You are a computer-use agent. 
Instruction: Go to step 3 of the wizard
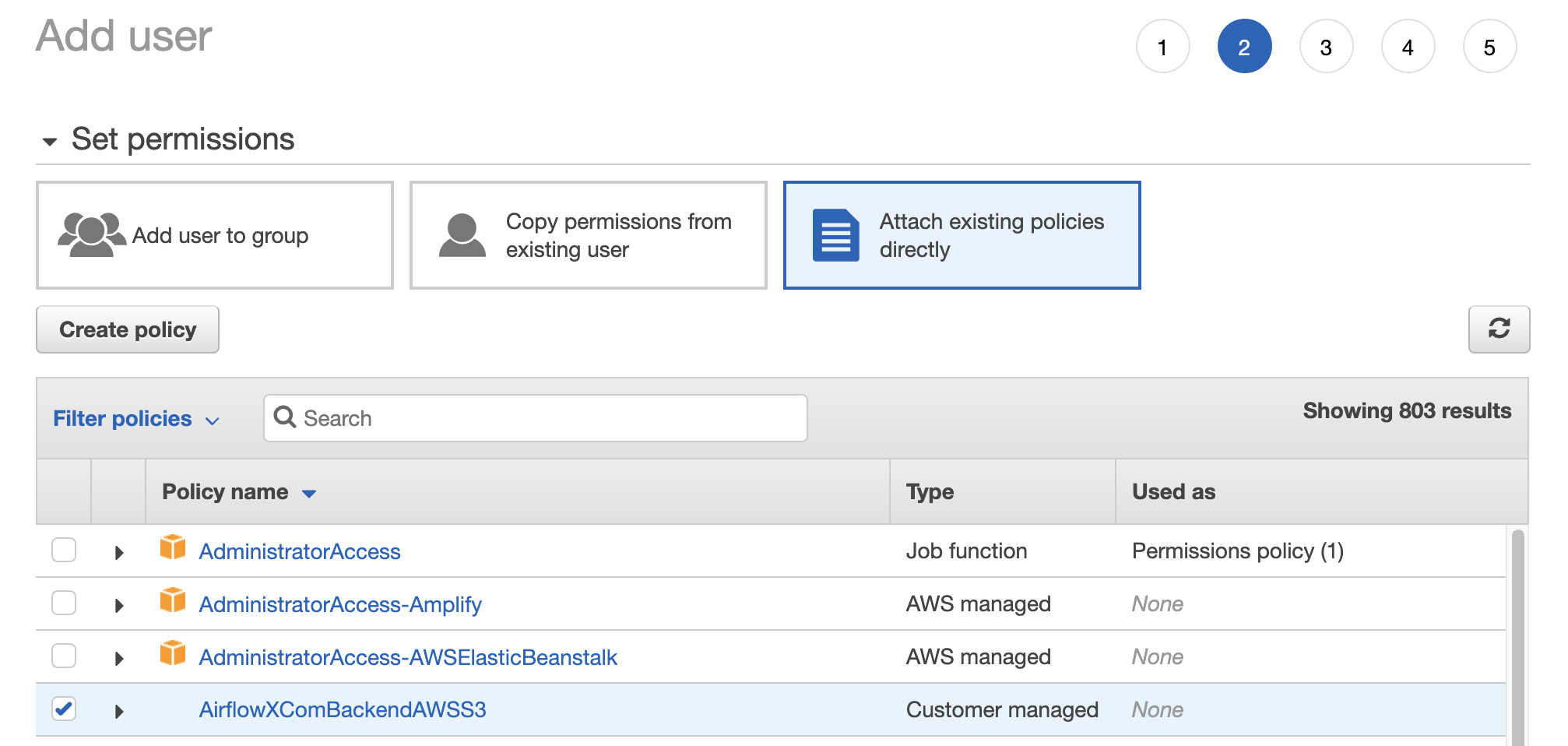click(1326, 47)
